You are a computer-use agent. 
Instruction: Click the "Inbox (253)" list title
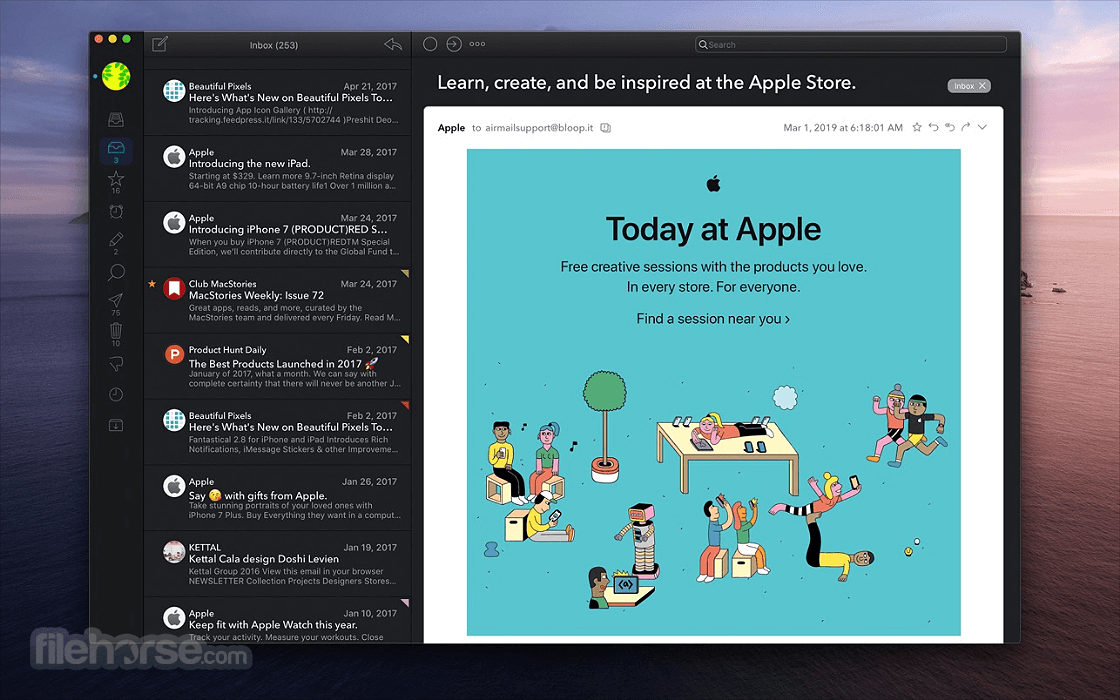click(x=274, y=45)
